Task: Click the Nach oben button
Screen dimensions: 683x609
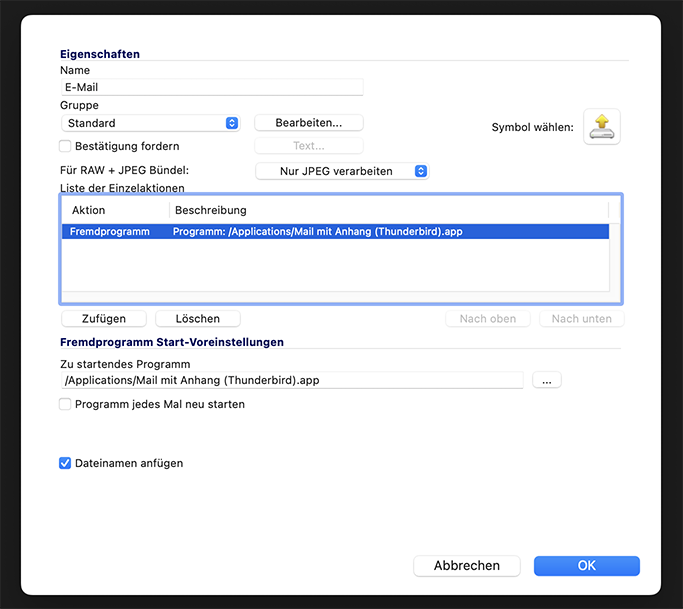Action: tap(488, 319)
